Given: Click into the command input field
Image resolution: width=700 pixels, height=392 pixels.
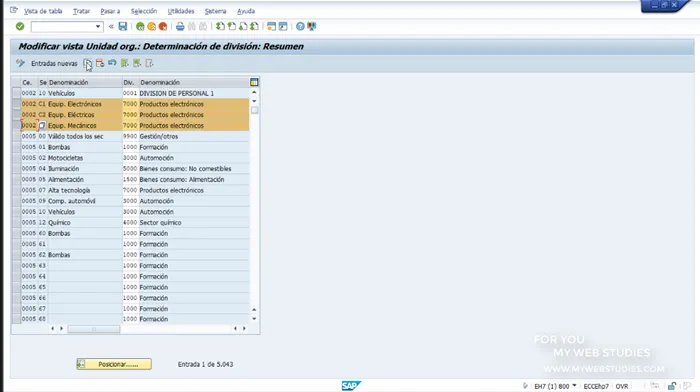Looking at the screenshot, I should pos(63,27).
